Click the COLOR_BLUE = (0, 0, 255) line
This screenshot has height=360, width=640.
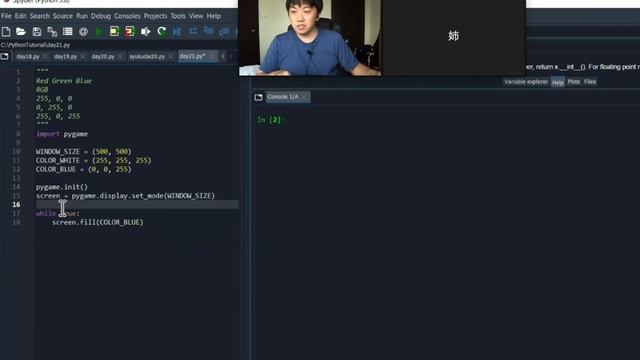pos(84,169)
